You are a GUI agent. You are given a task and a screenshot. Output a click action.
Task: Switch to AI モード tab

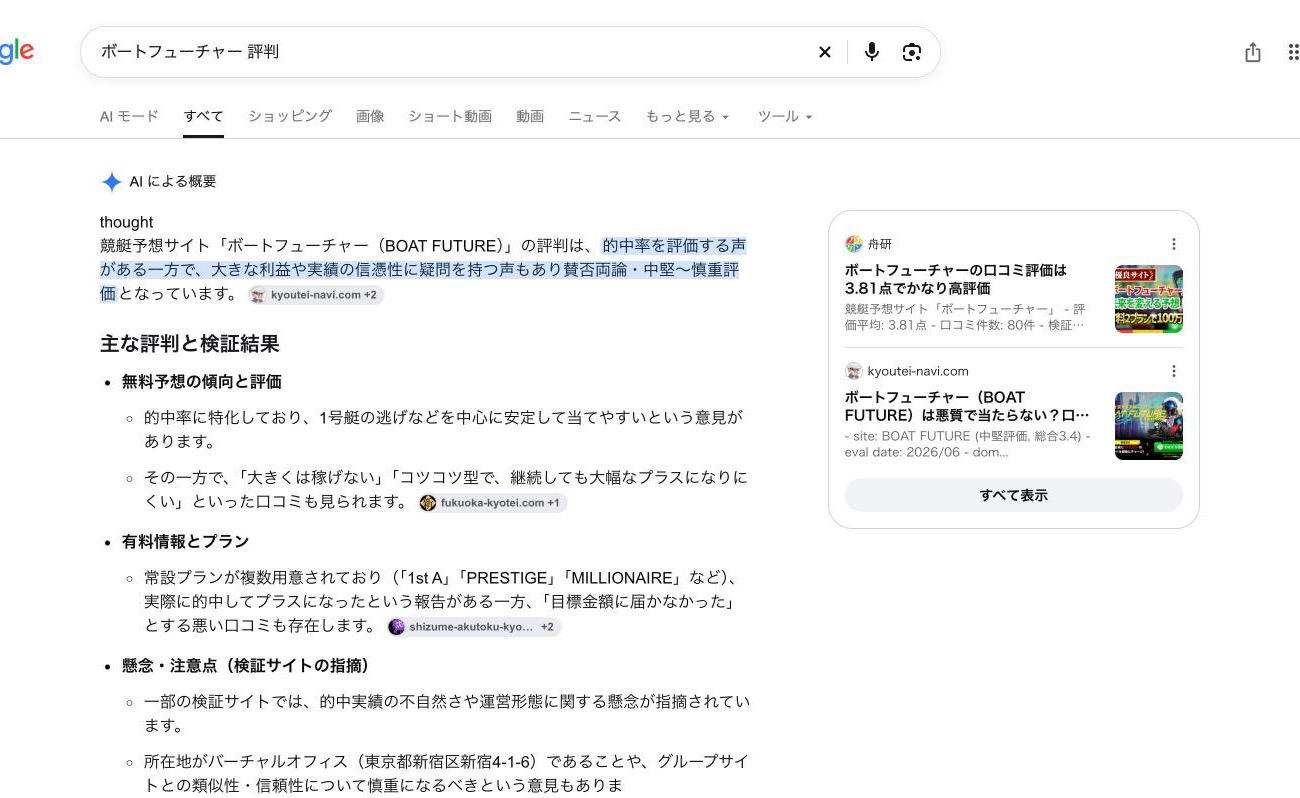[129, 116]
